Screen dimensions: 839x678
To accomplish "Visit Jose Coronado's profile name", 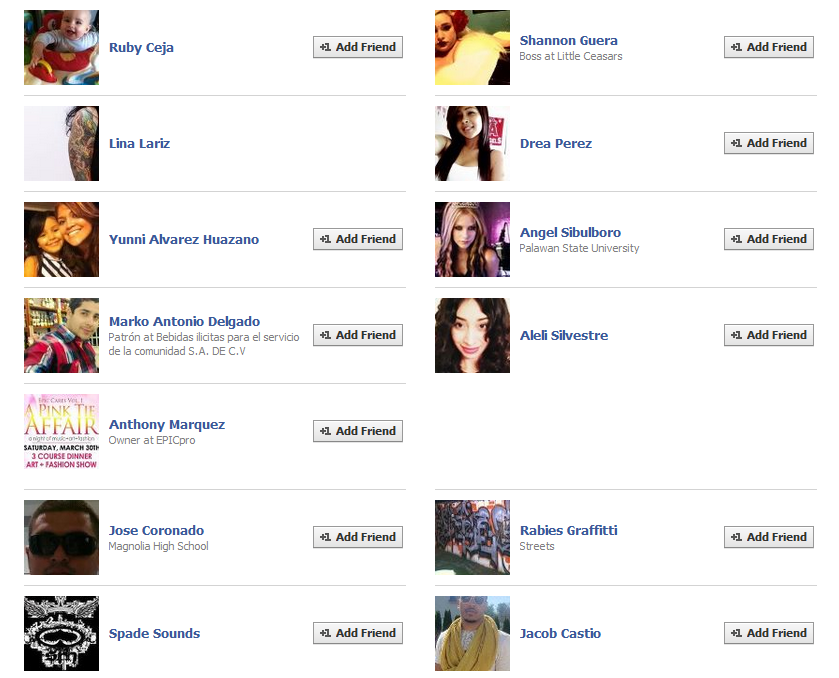I will coord(156,530).
